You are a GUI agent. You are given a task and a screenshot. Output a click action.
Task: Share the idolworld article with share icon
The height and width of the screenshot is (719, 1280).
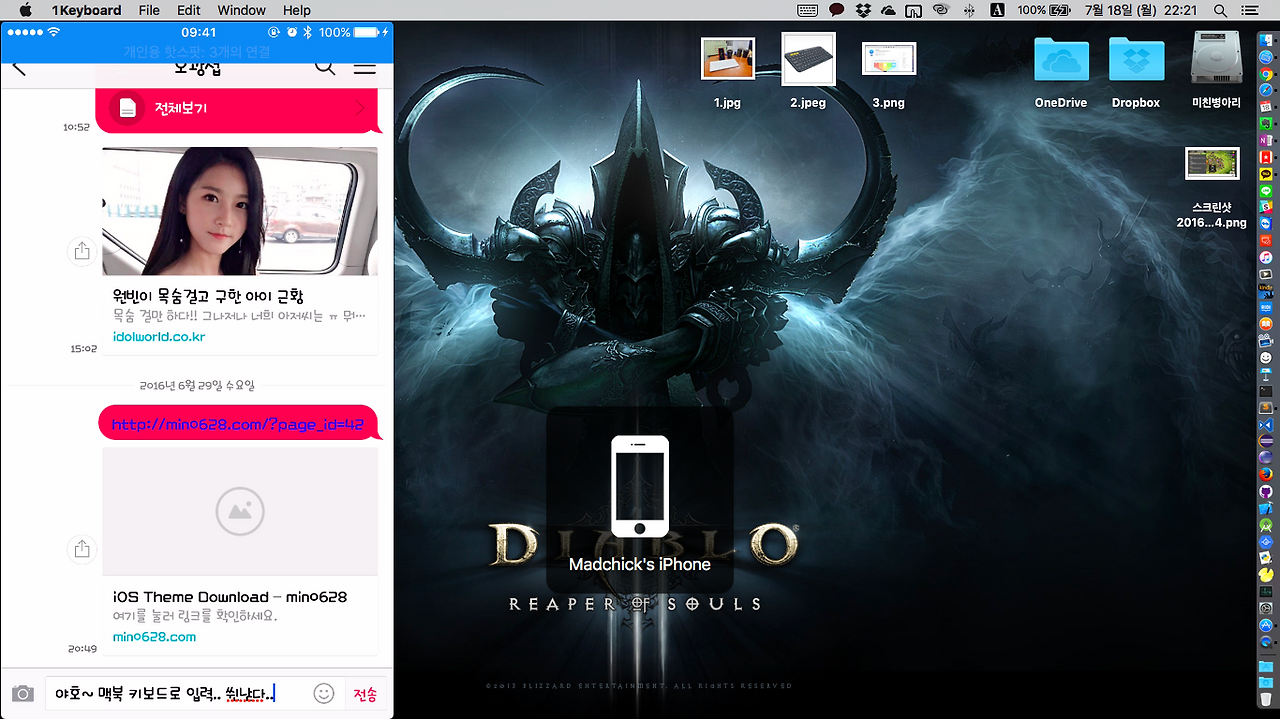click(x=82, y=251)
